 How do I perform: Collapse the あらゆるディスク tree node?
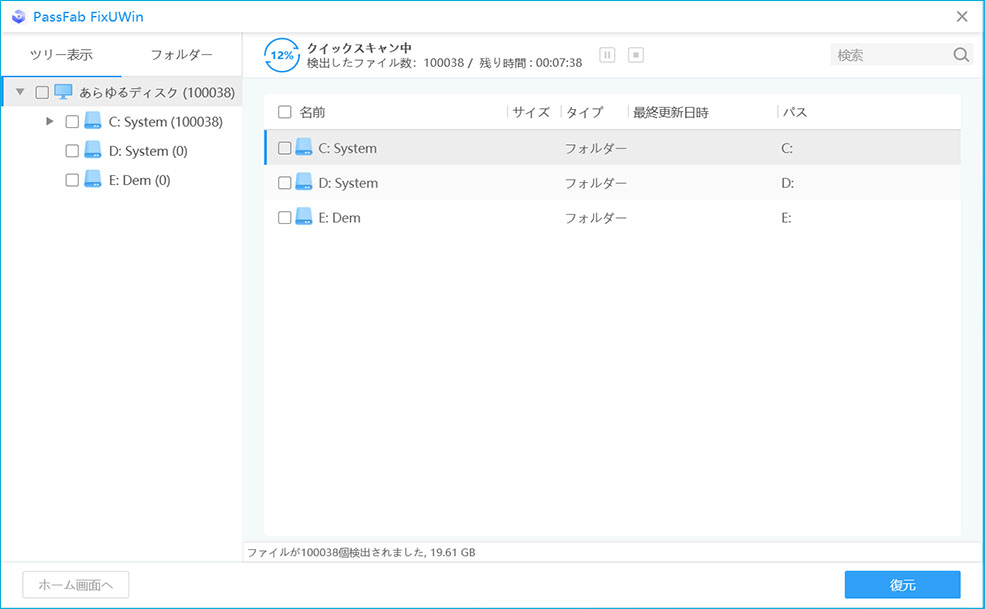[x=18, y=91]
